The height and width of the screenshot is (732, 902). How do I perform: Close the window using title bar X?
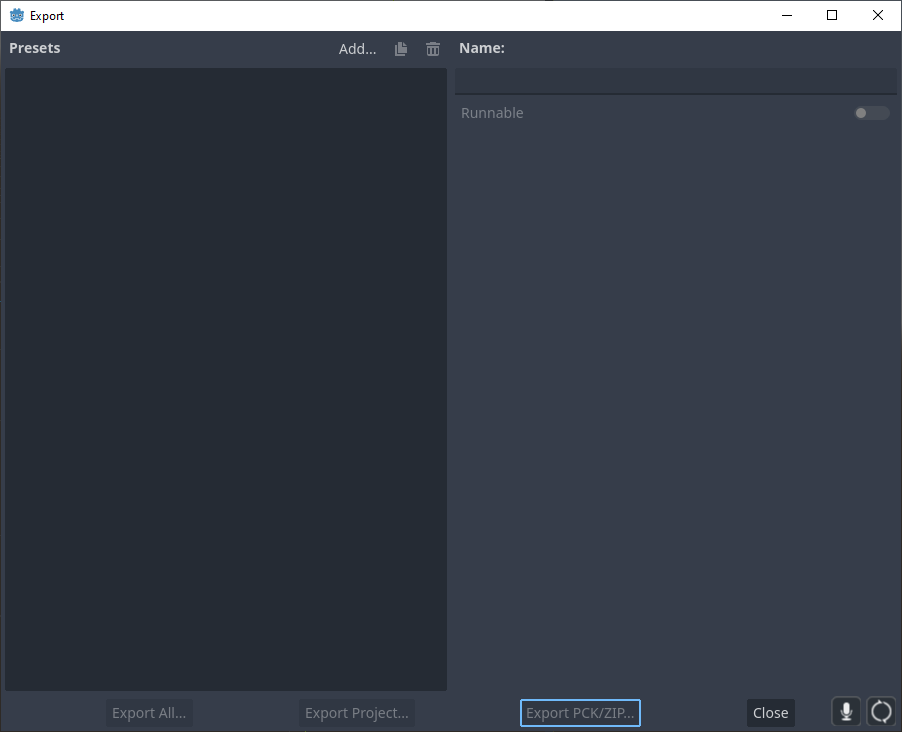(877, 16)
